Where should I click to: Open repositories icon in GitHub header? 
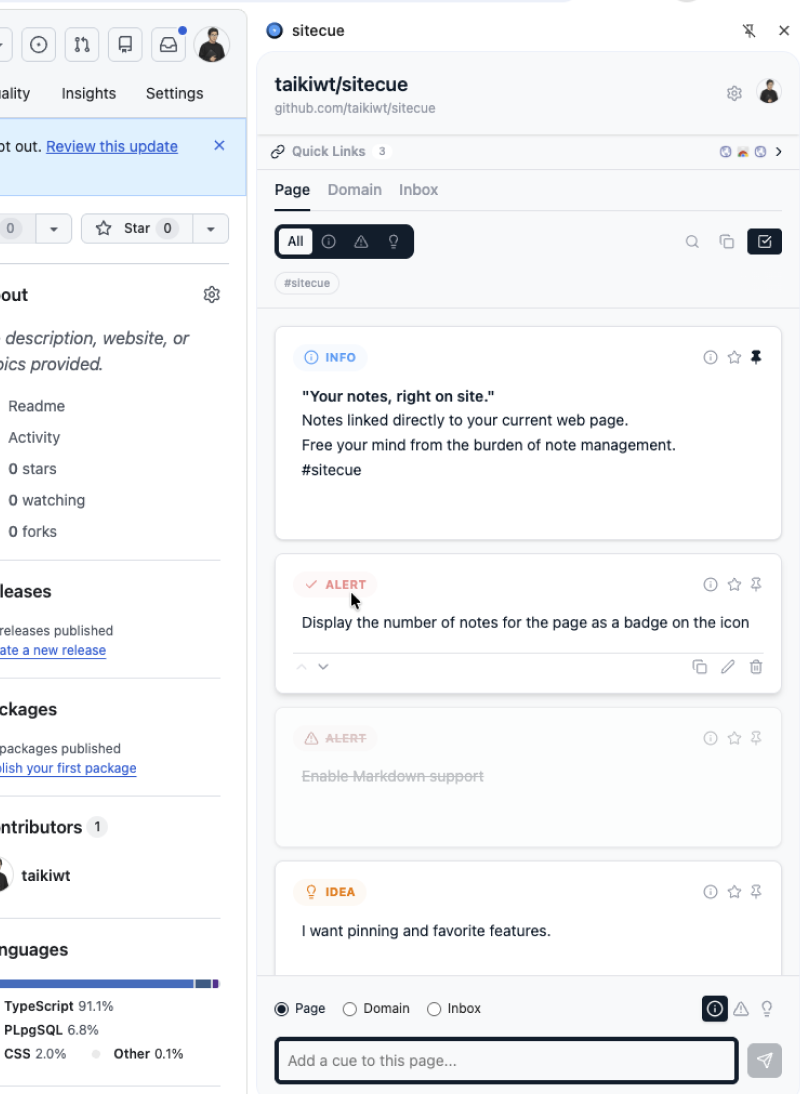(x=126, y=45)
